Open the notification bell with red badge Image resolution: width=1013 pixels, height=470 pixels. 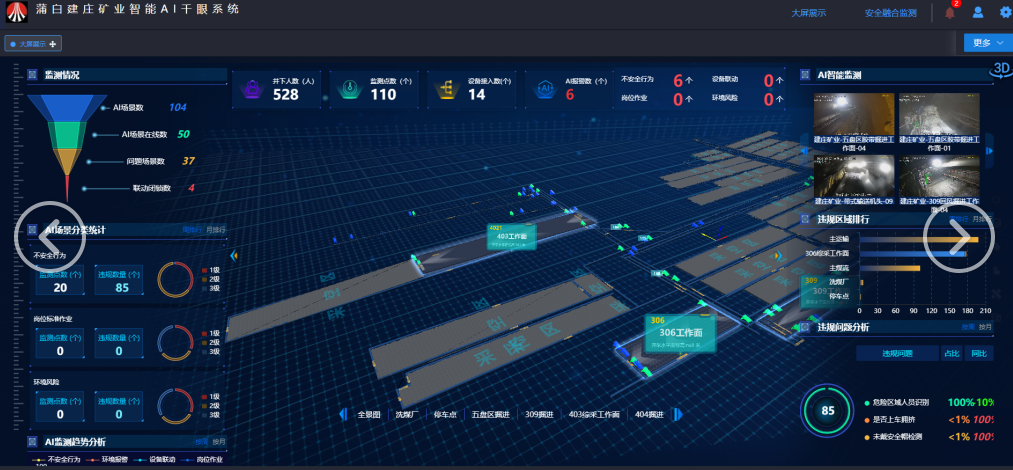950,13
